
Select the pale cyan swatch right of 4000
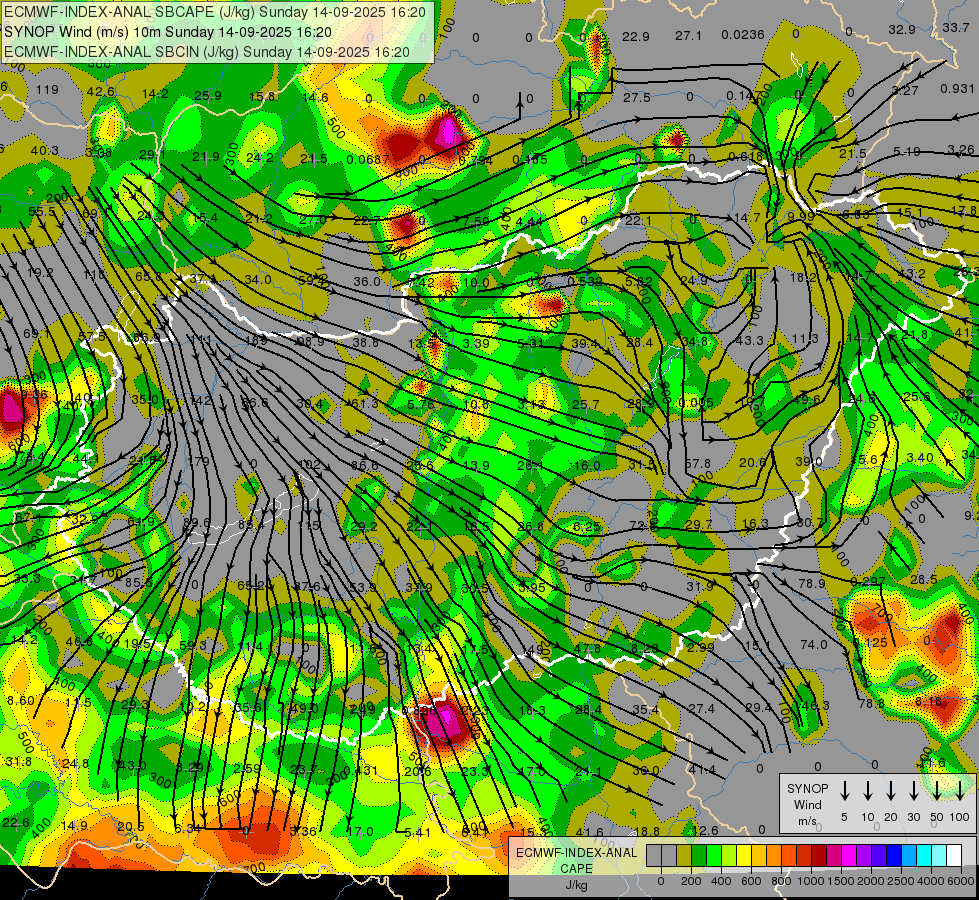click(x=938, y=855)
